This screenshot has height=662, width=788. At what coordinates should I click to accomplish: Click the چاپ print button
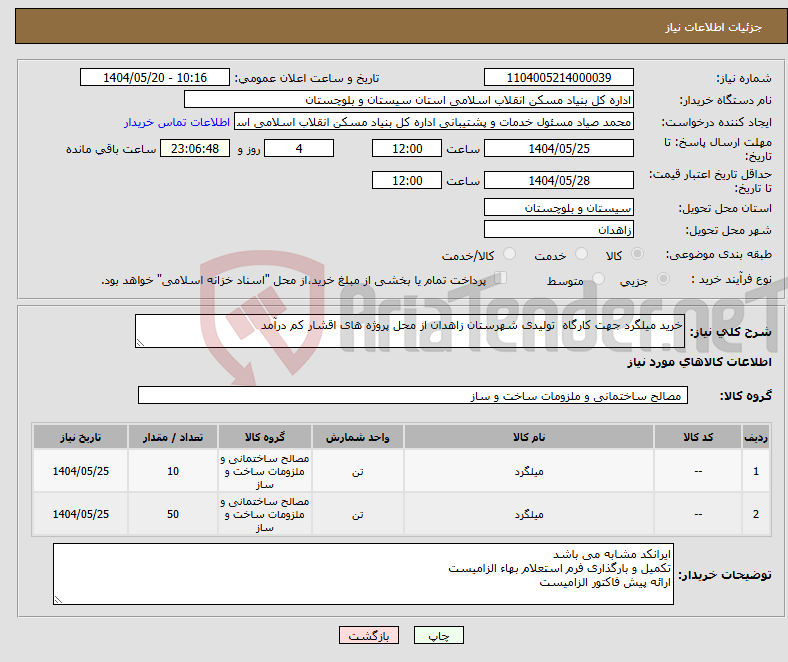pyautogui.click(x=439, y=635)
